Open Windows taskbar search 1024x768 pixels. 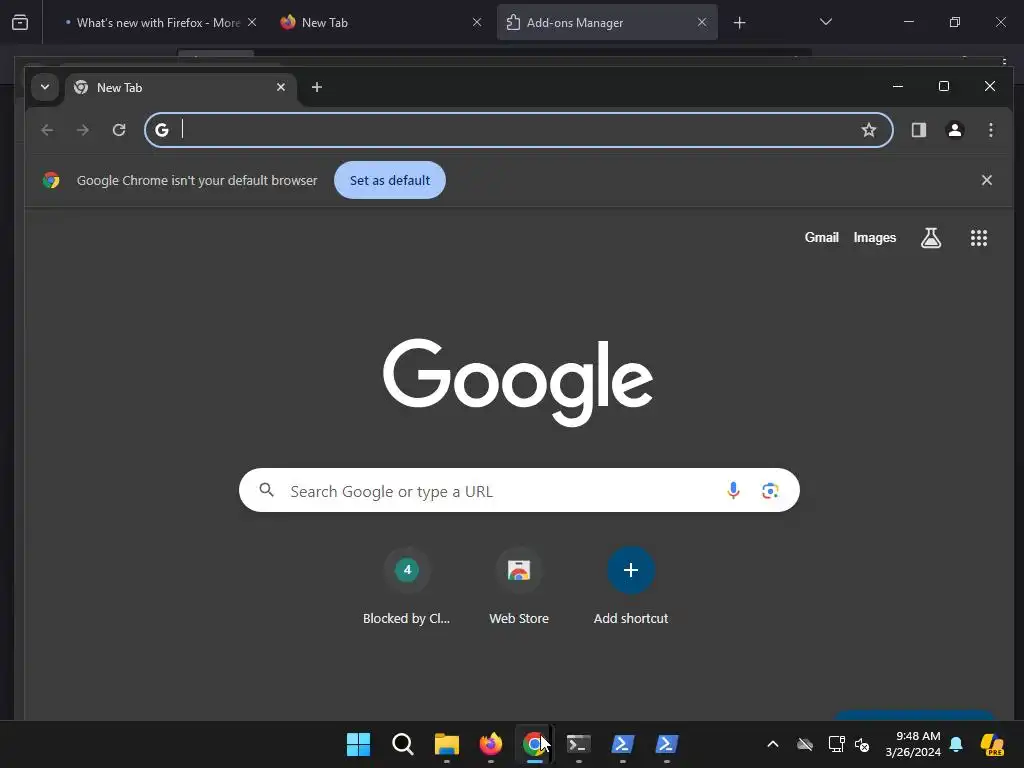click(x=402, y=744)
